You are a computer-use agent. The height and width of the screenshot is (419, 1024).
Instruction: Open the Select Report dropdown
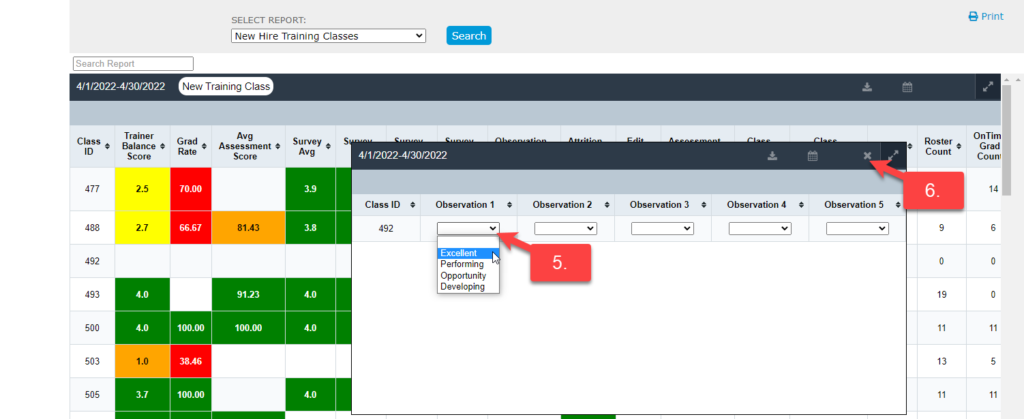pyautogui.click(x=328, y=36)
